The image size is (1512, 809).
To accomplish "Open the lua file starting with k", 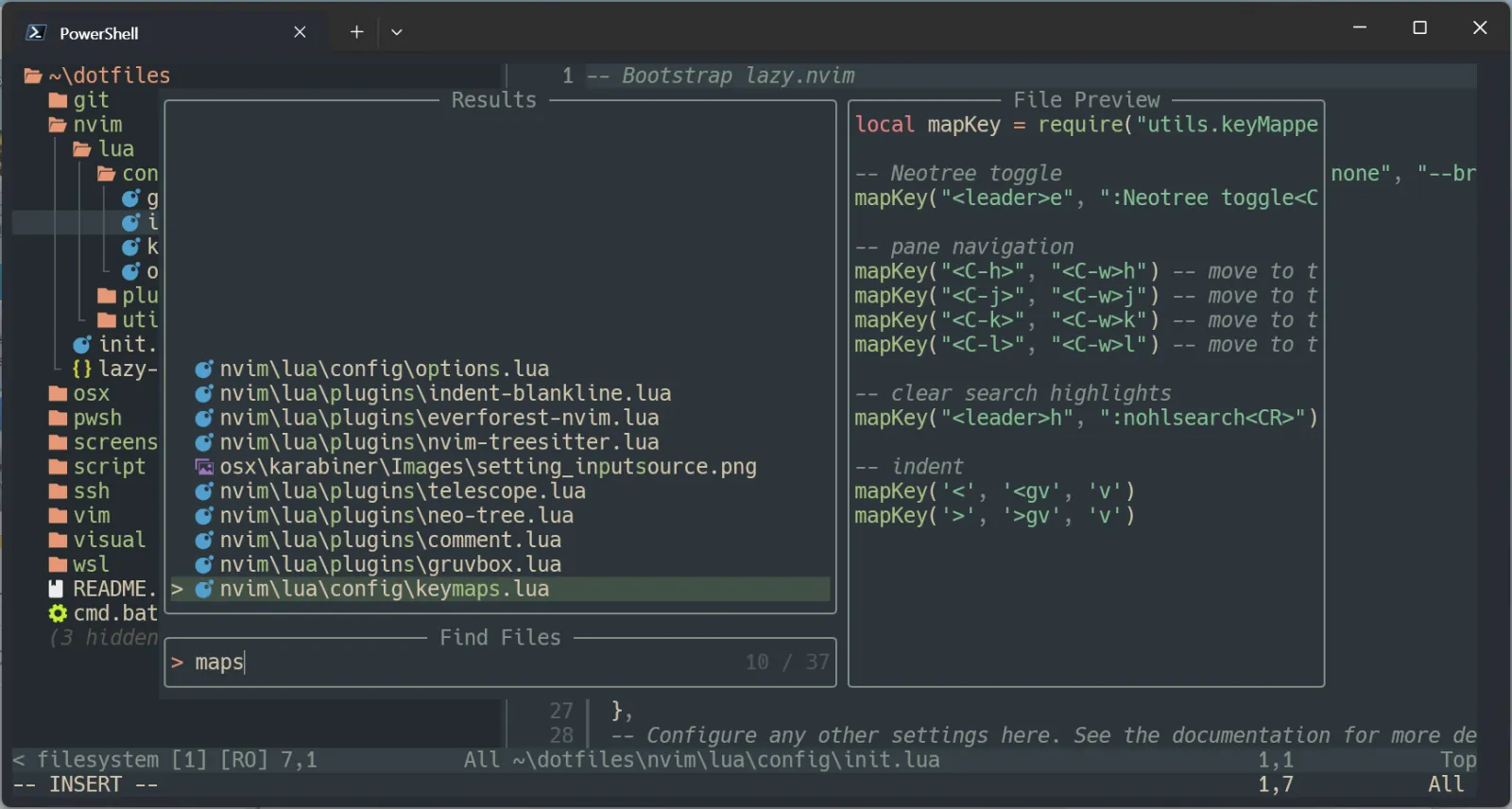I will pos(140,248).
